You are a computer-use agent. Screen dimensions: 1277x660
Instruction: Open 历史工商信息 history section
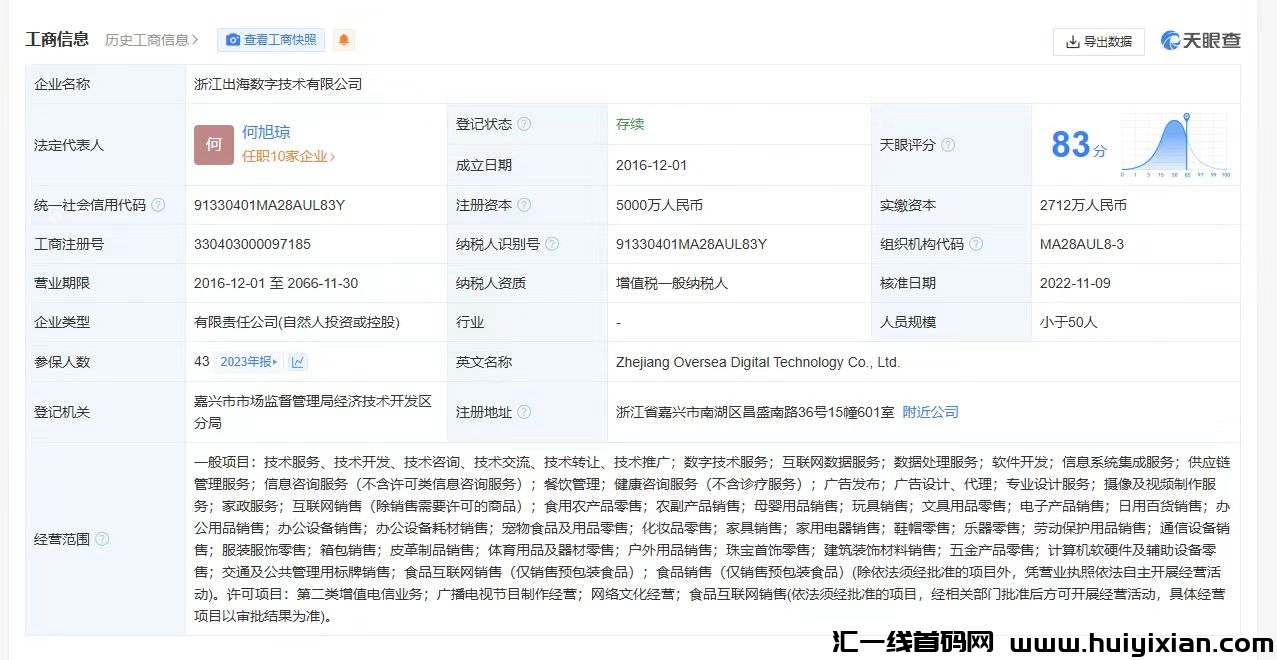click(x=152, y=40)
